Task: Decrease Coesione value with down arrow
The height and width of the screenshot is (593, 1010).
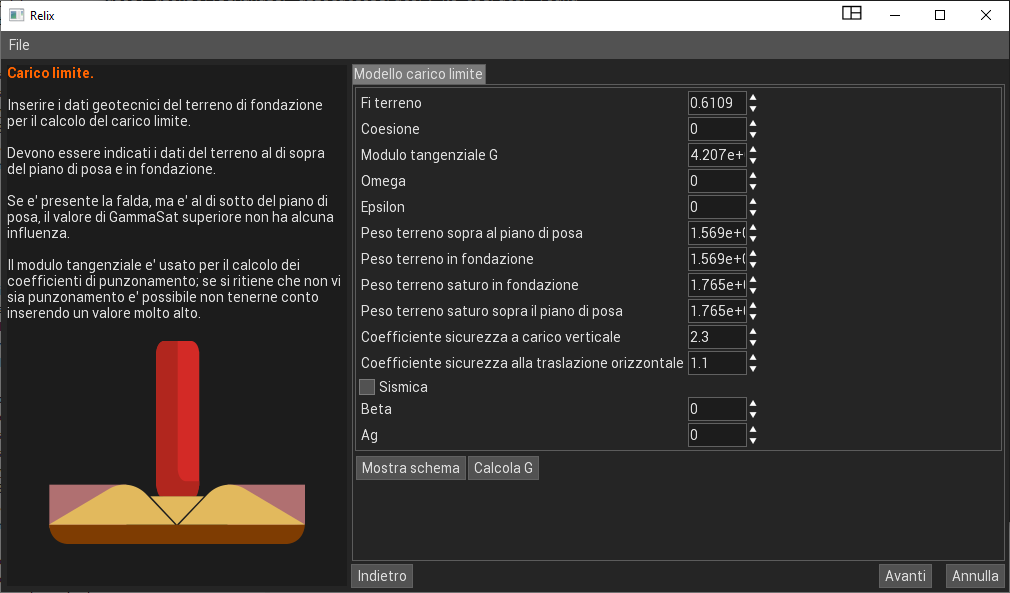Action: (753, 135)
